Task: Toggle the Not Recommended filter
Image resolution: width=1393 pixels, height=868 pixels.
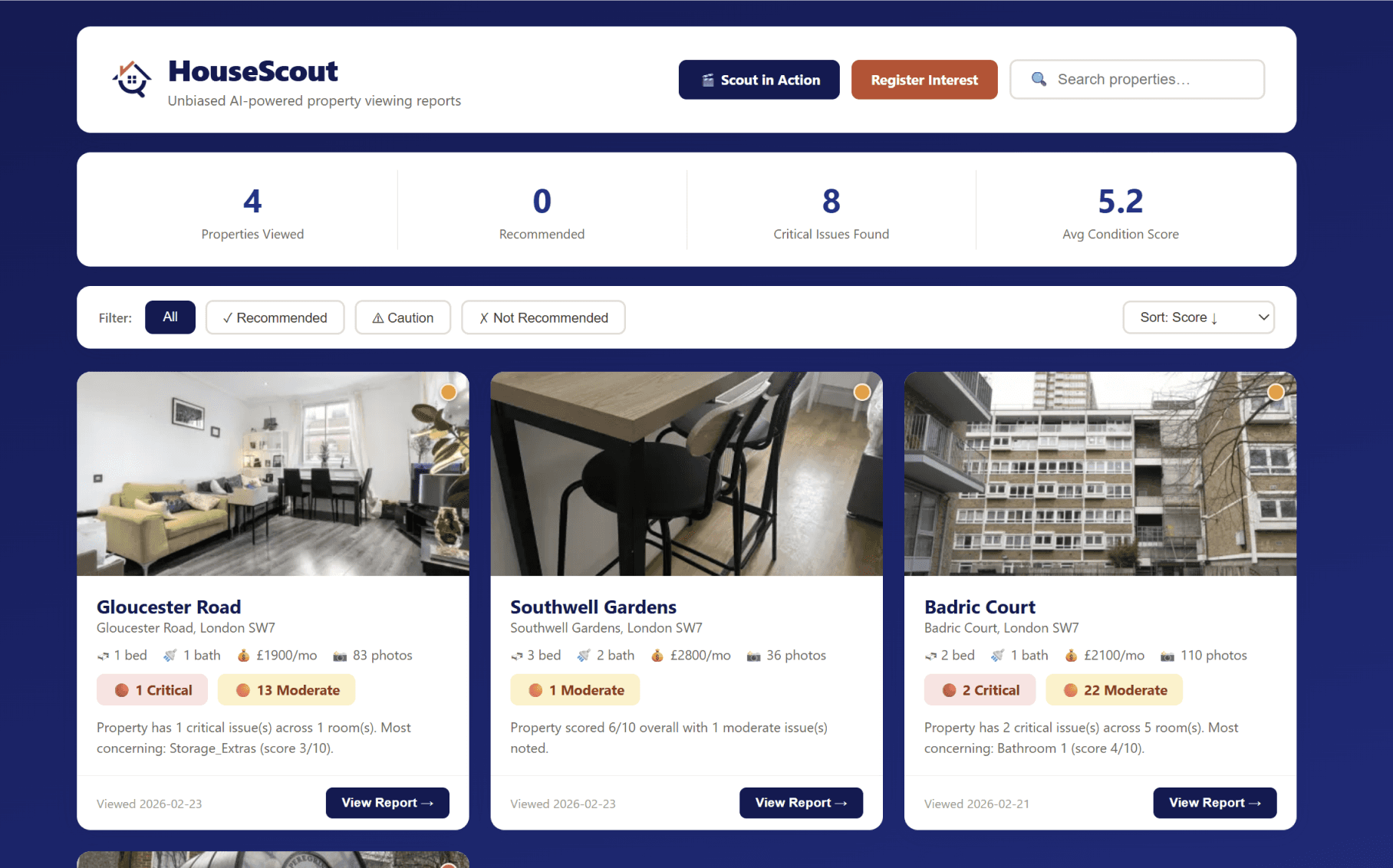Action: pos(543,317)
